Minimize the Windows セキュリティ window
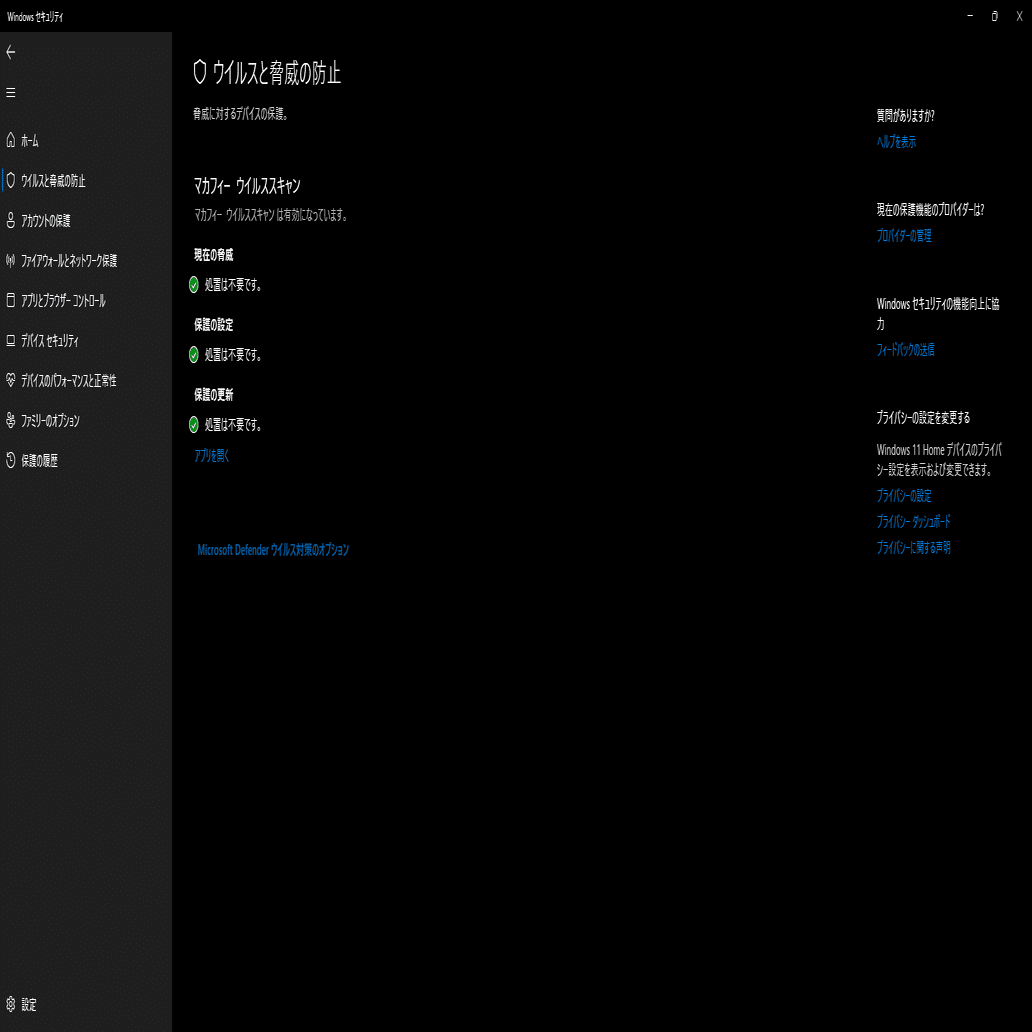1032x1032 pixels. coord(970,16)
